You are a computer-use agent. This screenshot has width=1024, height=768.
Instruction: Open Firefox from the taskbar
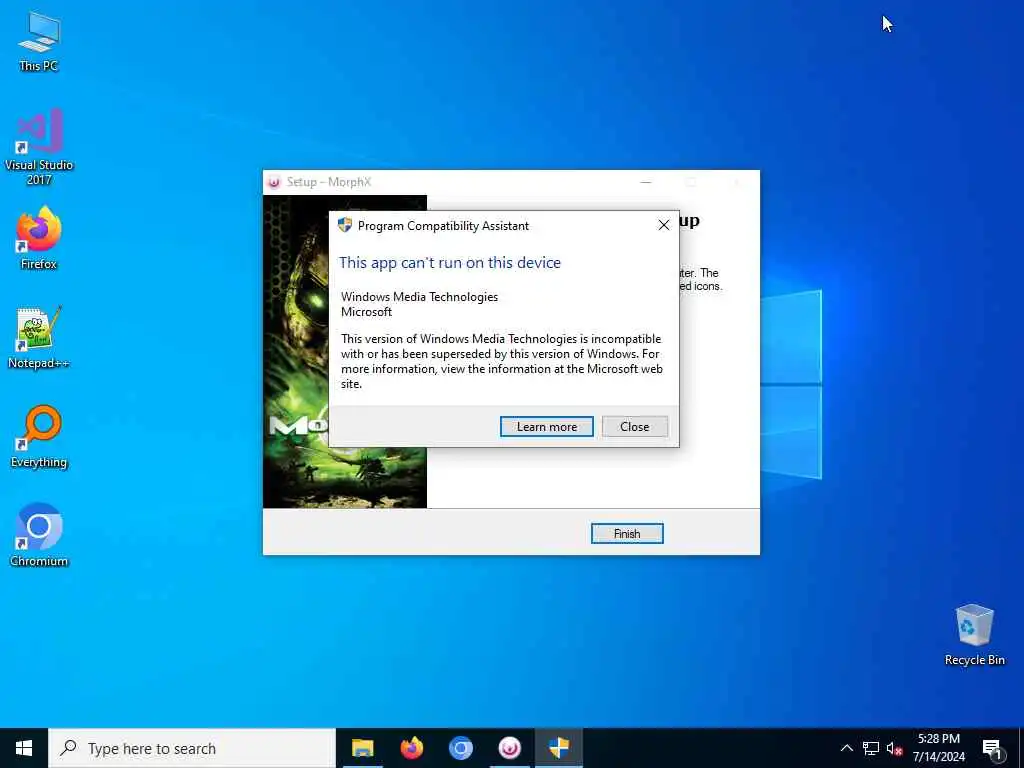pyautogui.click(x=411, y=748)
